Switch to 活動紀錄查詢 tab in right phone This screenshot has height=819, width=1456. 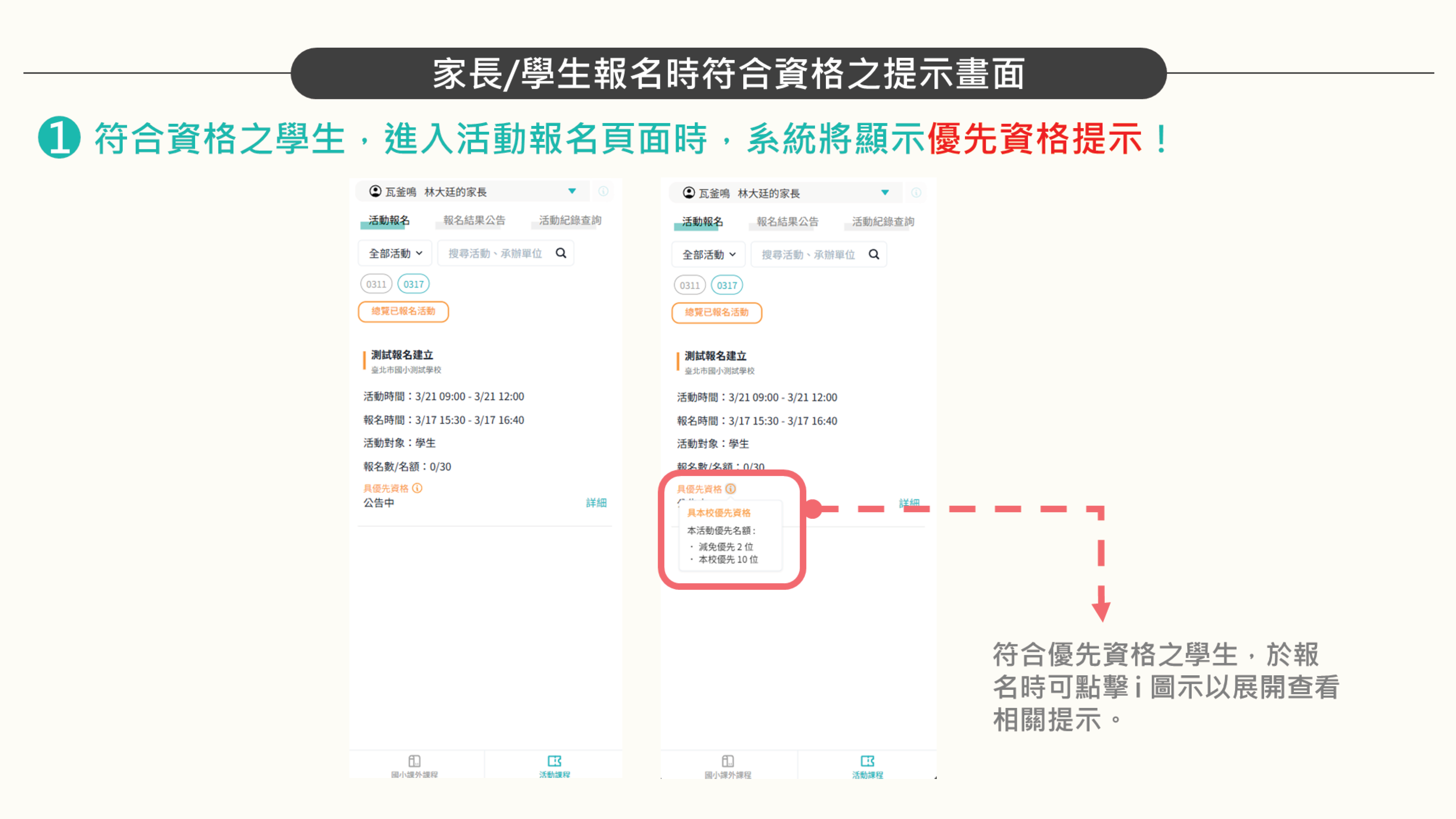click(883, 222)
